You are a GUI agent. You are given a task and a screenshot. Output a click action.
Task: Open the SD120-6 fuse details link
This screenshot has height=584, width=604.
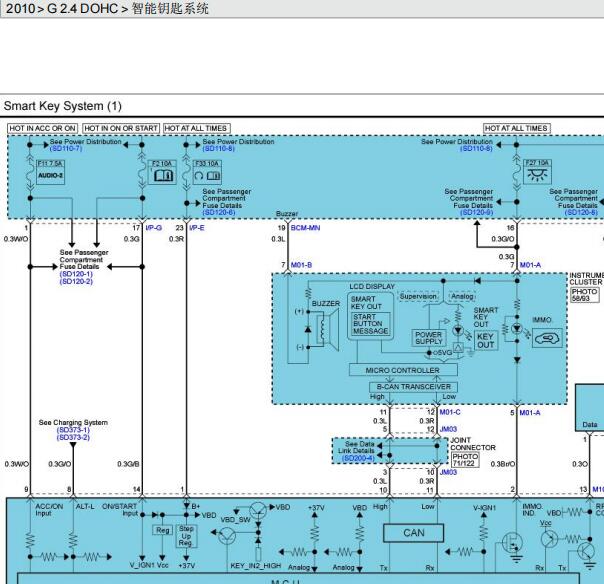pos(219,212)
